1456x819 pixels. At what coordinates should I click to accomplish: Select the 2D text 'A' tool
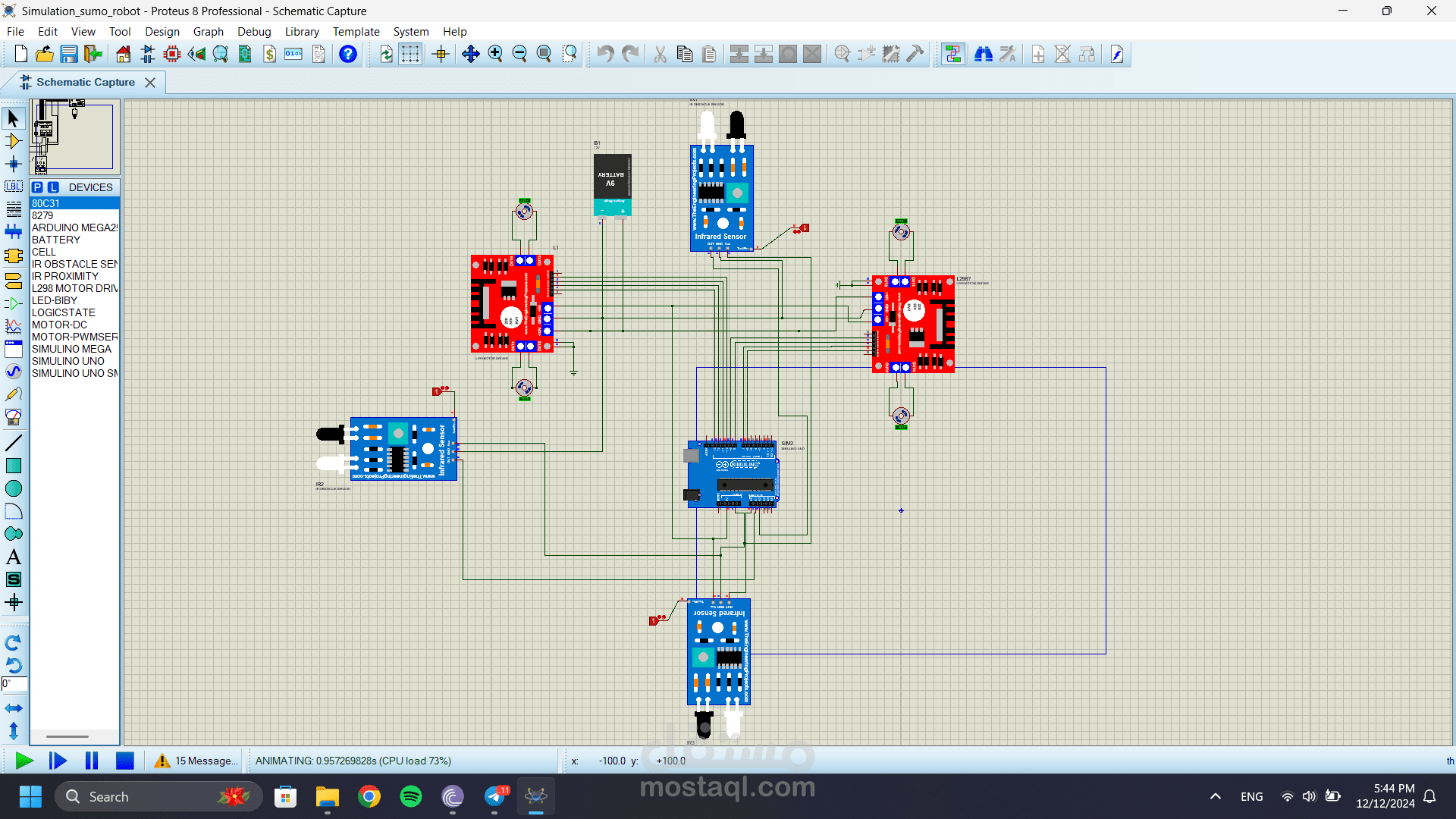click(14, 557)
